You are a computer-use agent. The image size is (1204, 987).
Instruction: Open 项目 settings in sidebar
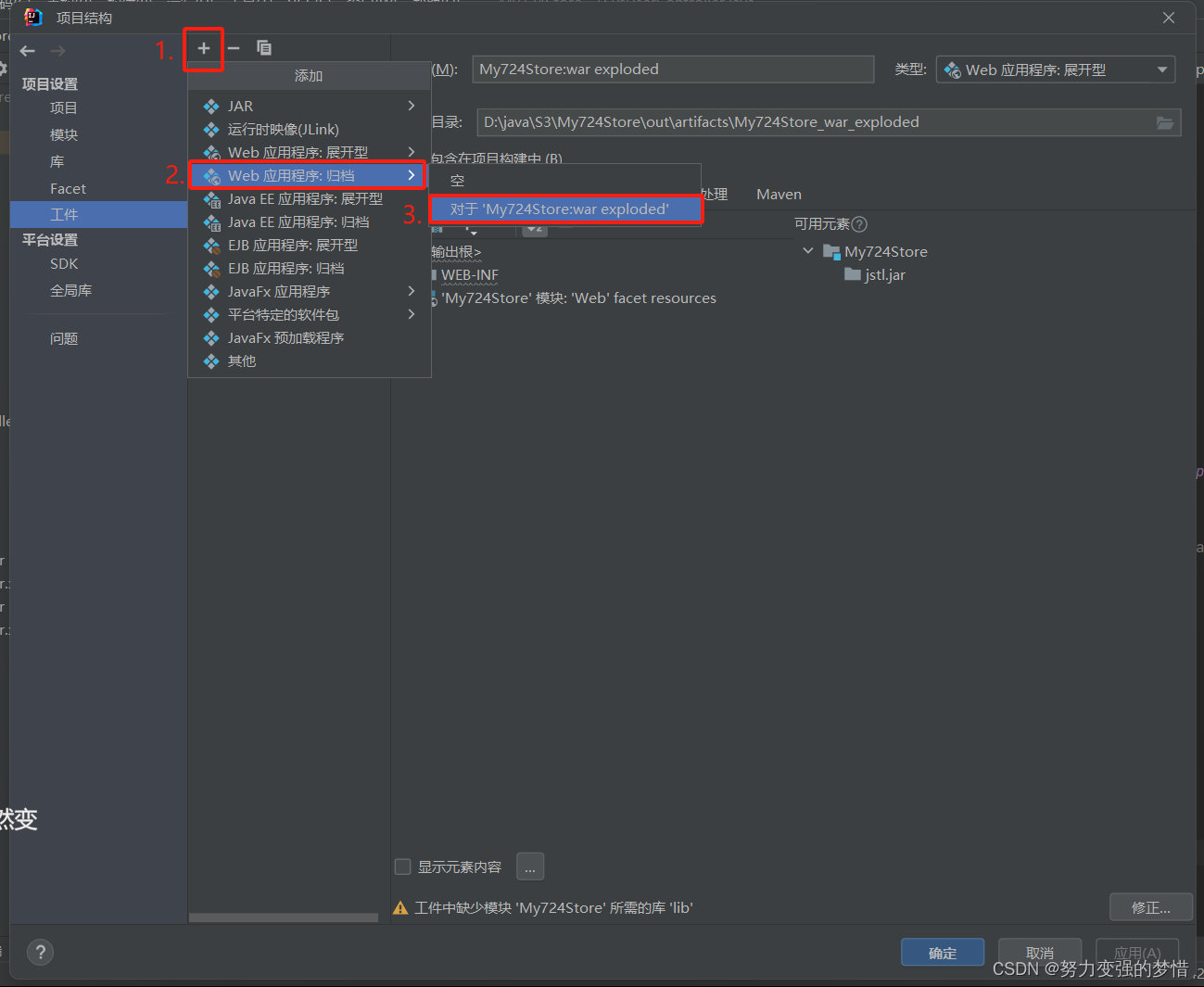[63, 108]
